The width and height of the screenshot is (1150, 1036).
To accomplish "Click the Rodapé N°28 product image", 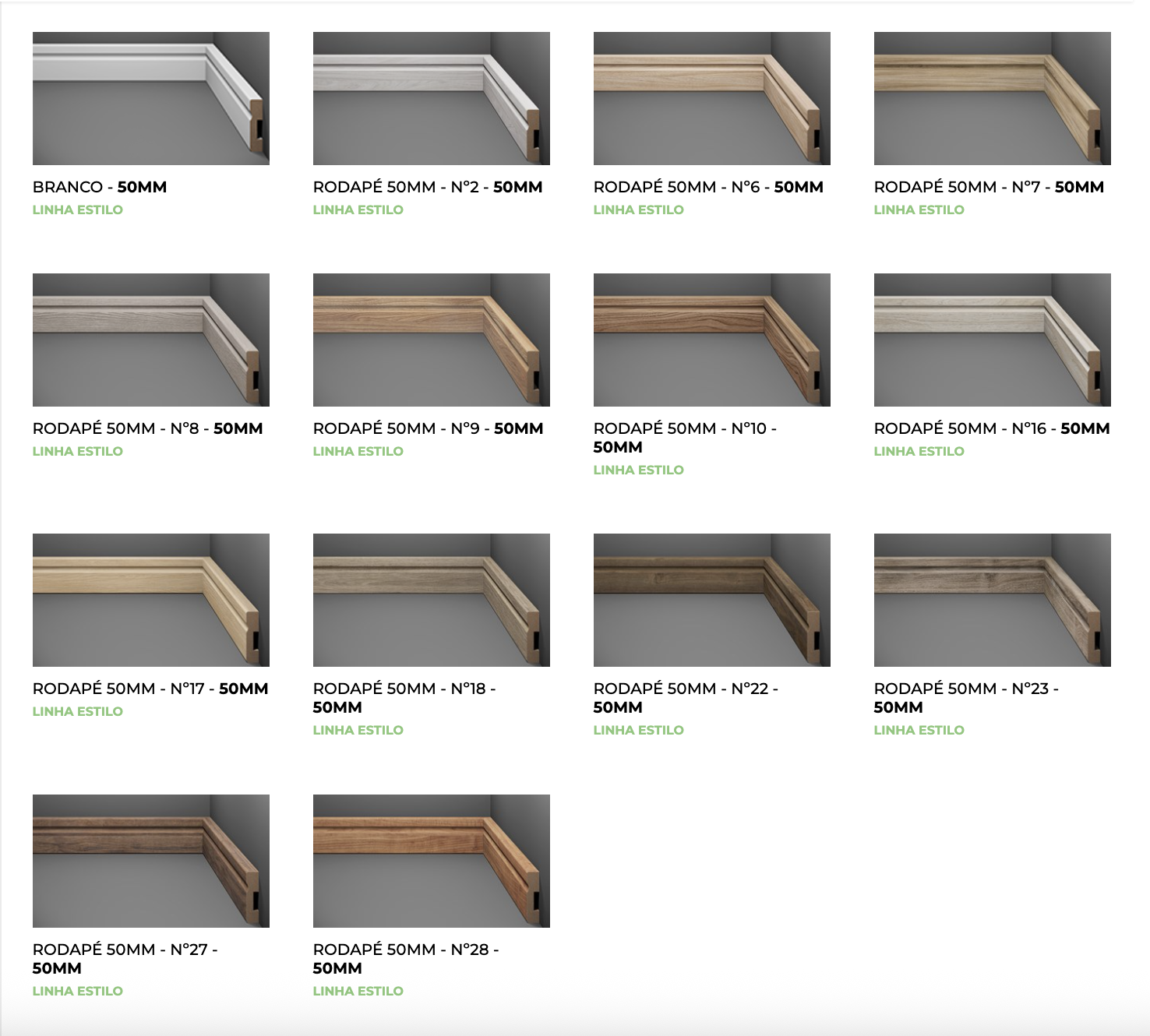I will [431, 861].
